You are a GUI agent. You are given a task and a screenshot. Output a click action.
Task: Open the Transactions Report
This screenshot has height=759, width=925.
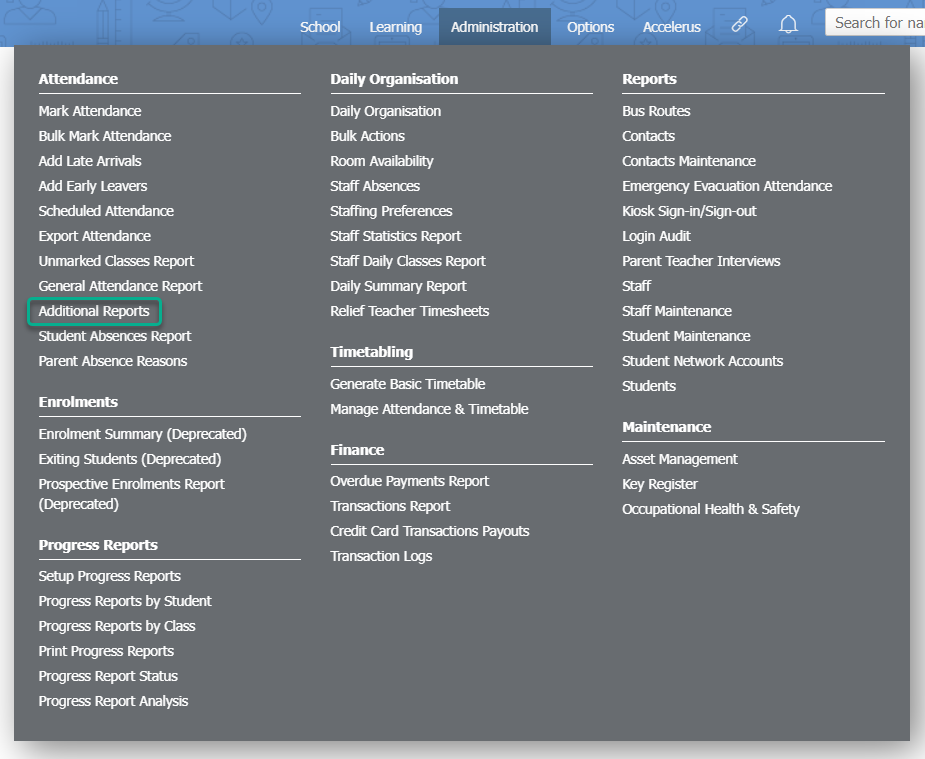click(x=390, y=506)
